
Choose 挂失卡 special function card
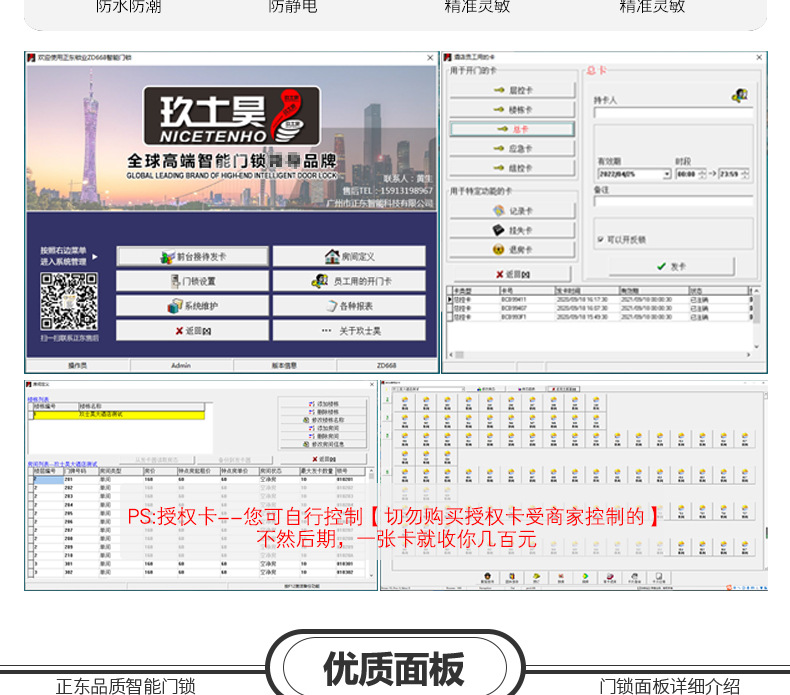coord(512,230)
